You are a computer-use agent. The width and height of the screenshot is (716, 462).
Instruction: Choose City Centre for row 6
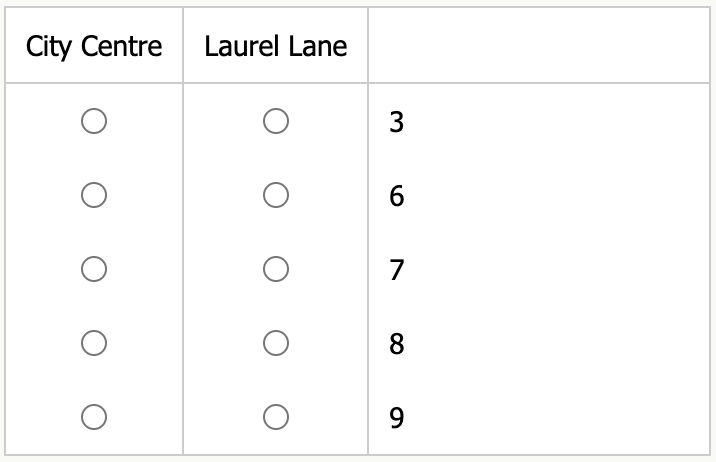(x=94, y=195)
